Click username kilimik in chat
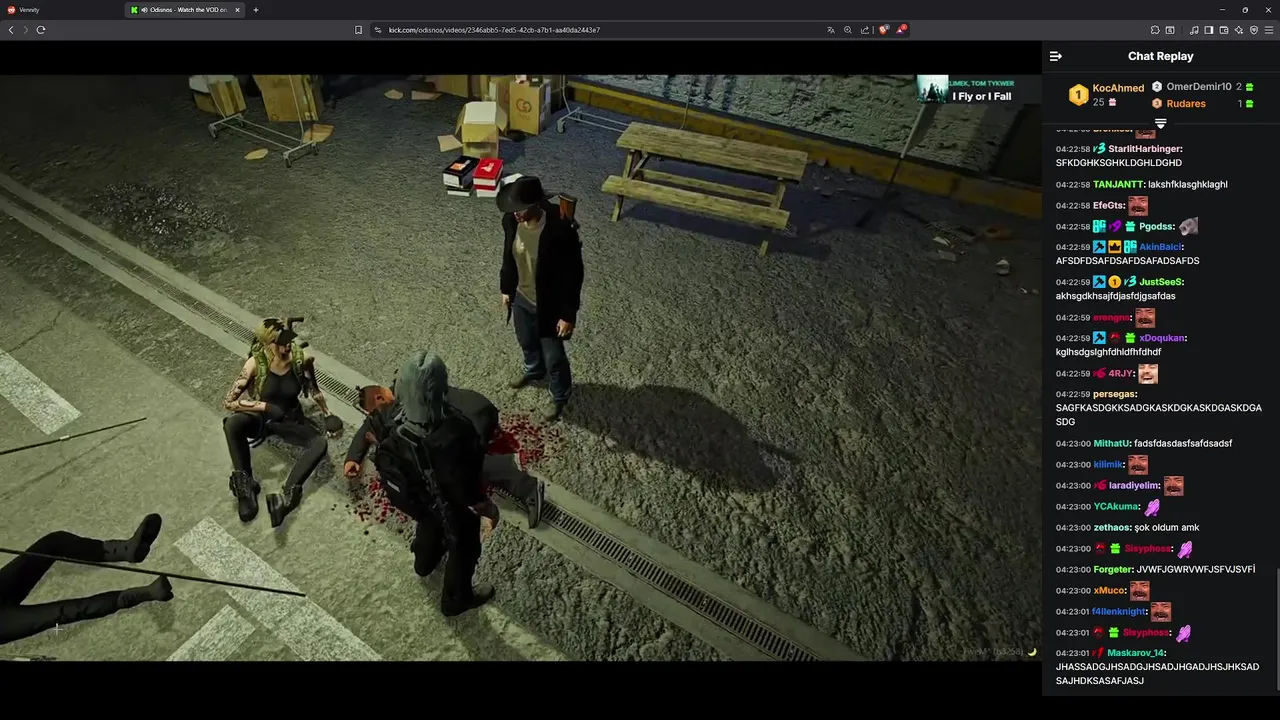 click(x=1108, y=465)
